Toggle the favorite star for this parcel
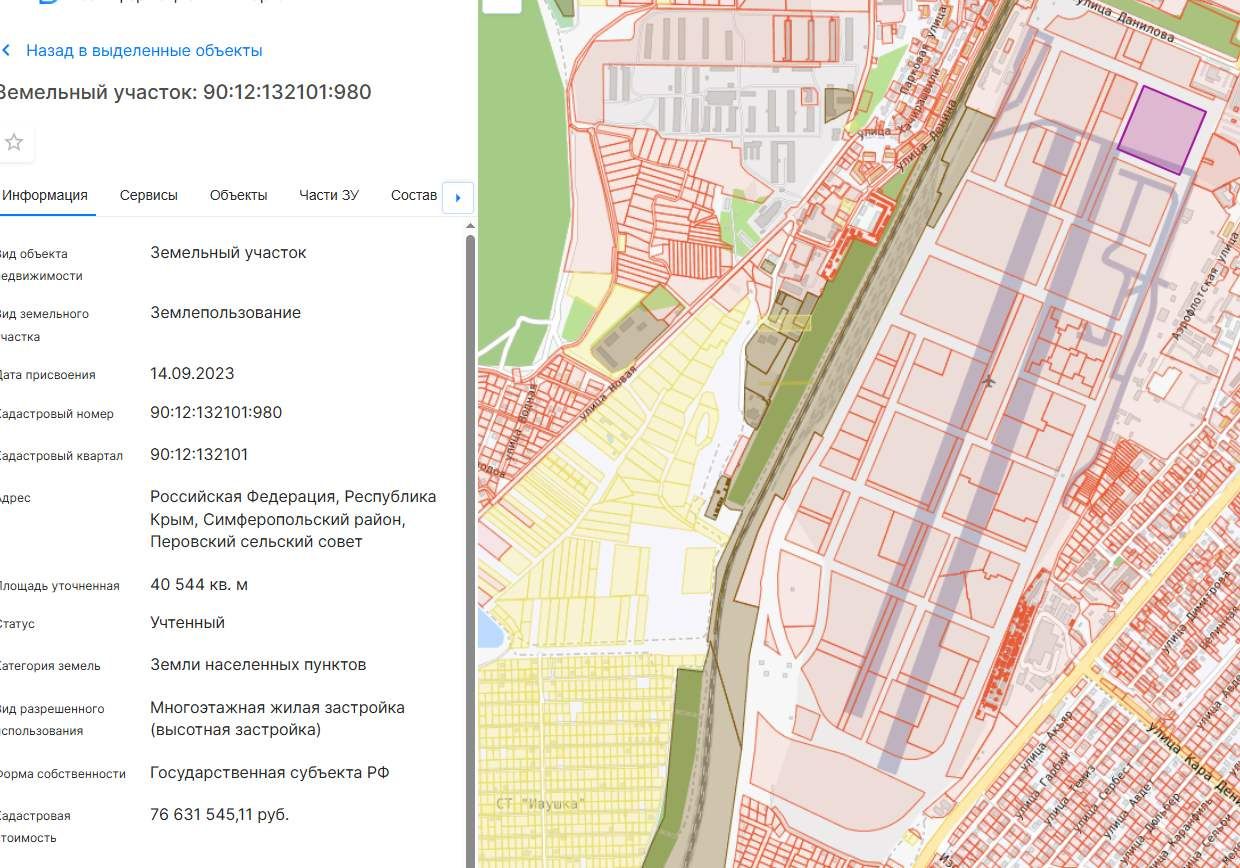The height and width of the screenshot is (868, 1240). point(14,142)
